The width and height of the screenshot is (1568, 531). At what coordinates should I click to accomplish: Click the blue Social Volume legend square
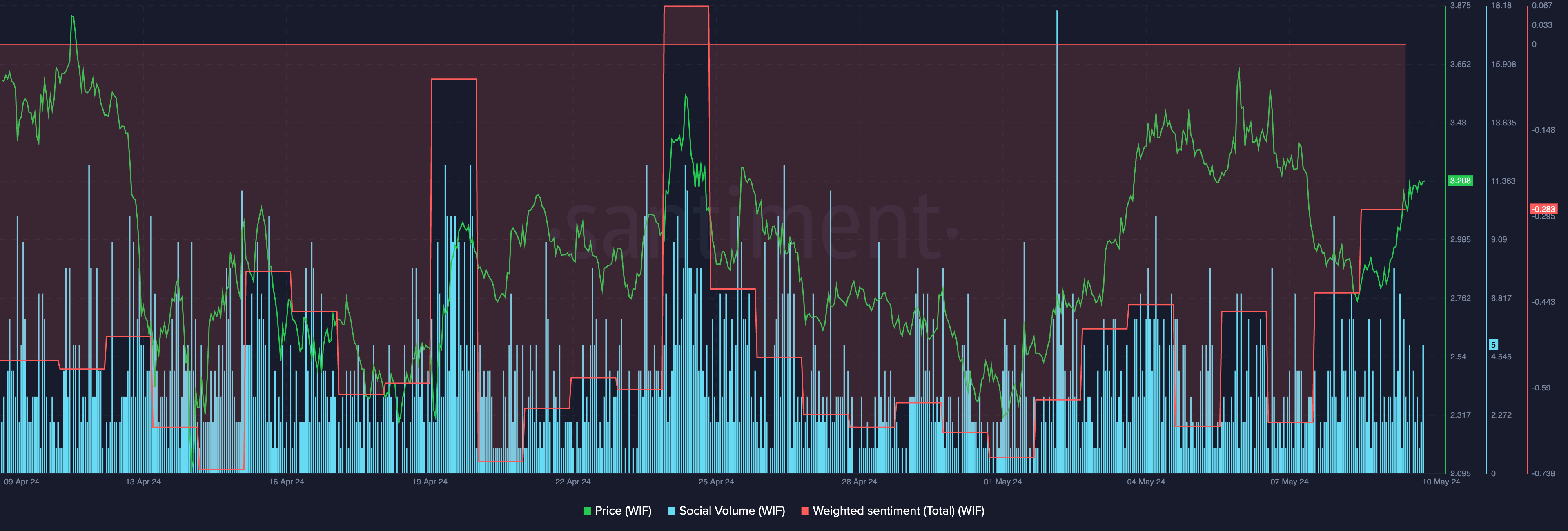tap(671, 511)
